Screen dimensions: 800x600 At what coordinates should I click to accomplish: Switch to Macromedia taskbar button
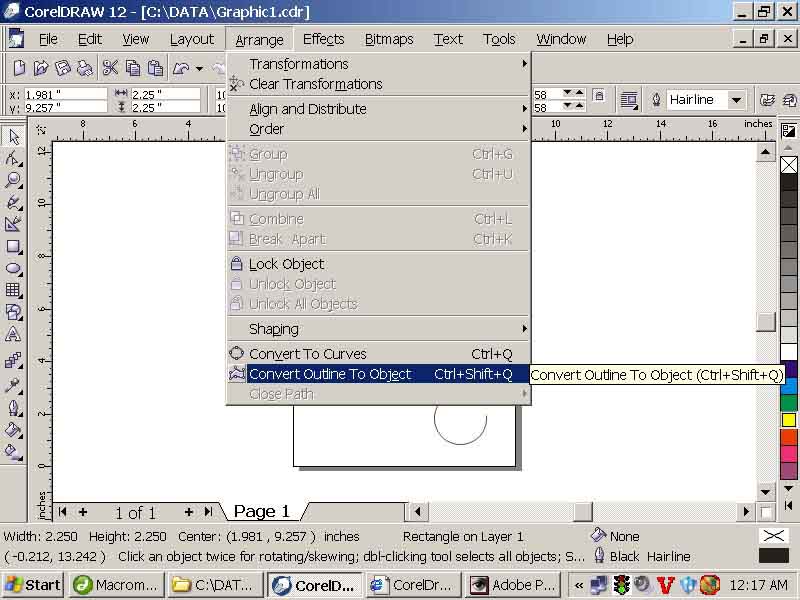(x=116, y=585)
